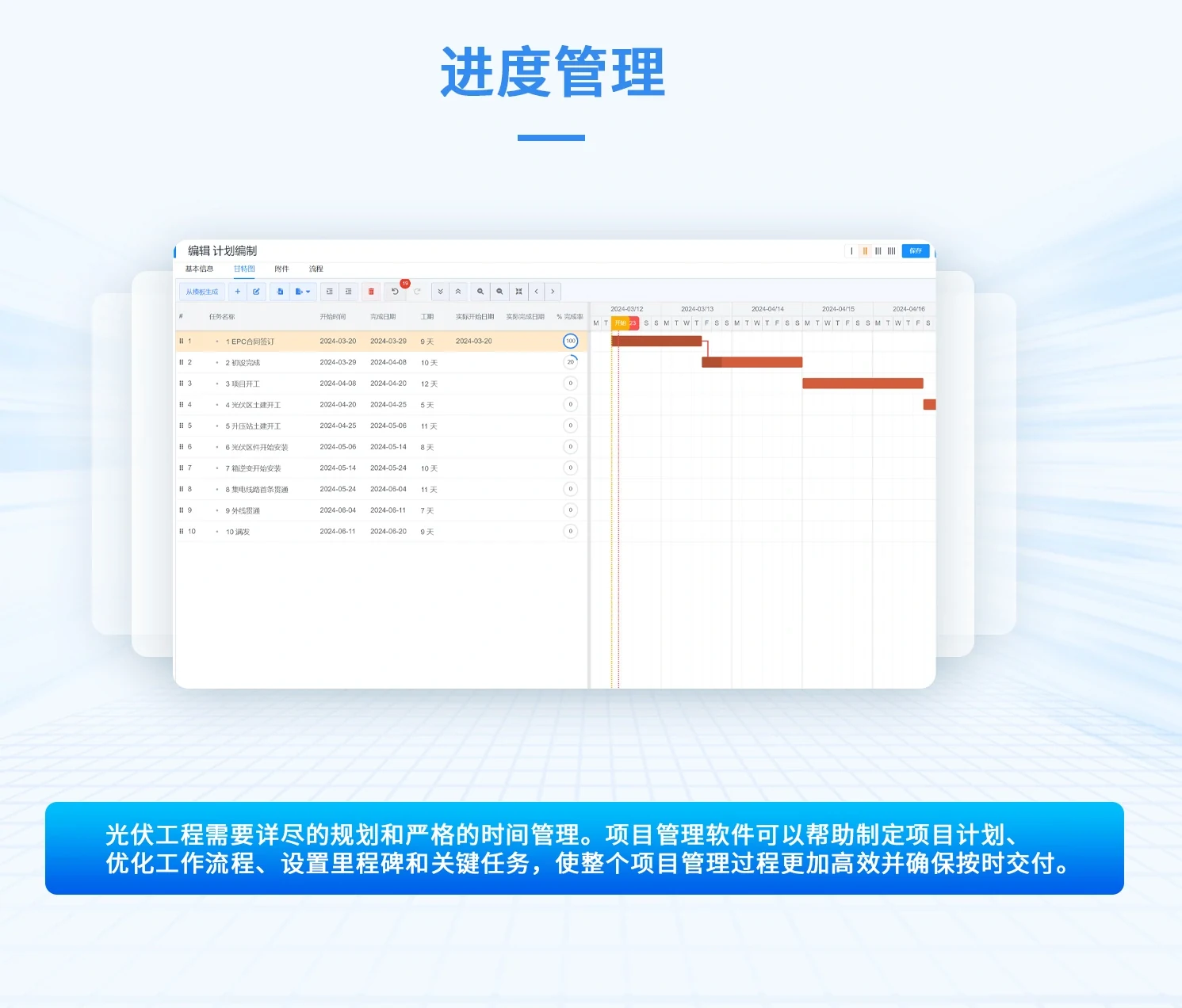
Task: Click the 10 满发 task row name
Action: tap(238, 532)
